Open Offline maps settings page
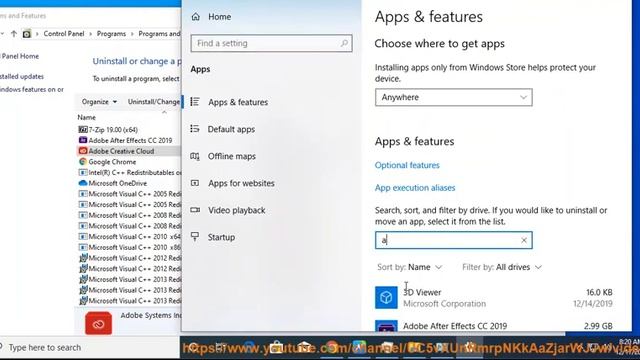 point(231,156)
